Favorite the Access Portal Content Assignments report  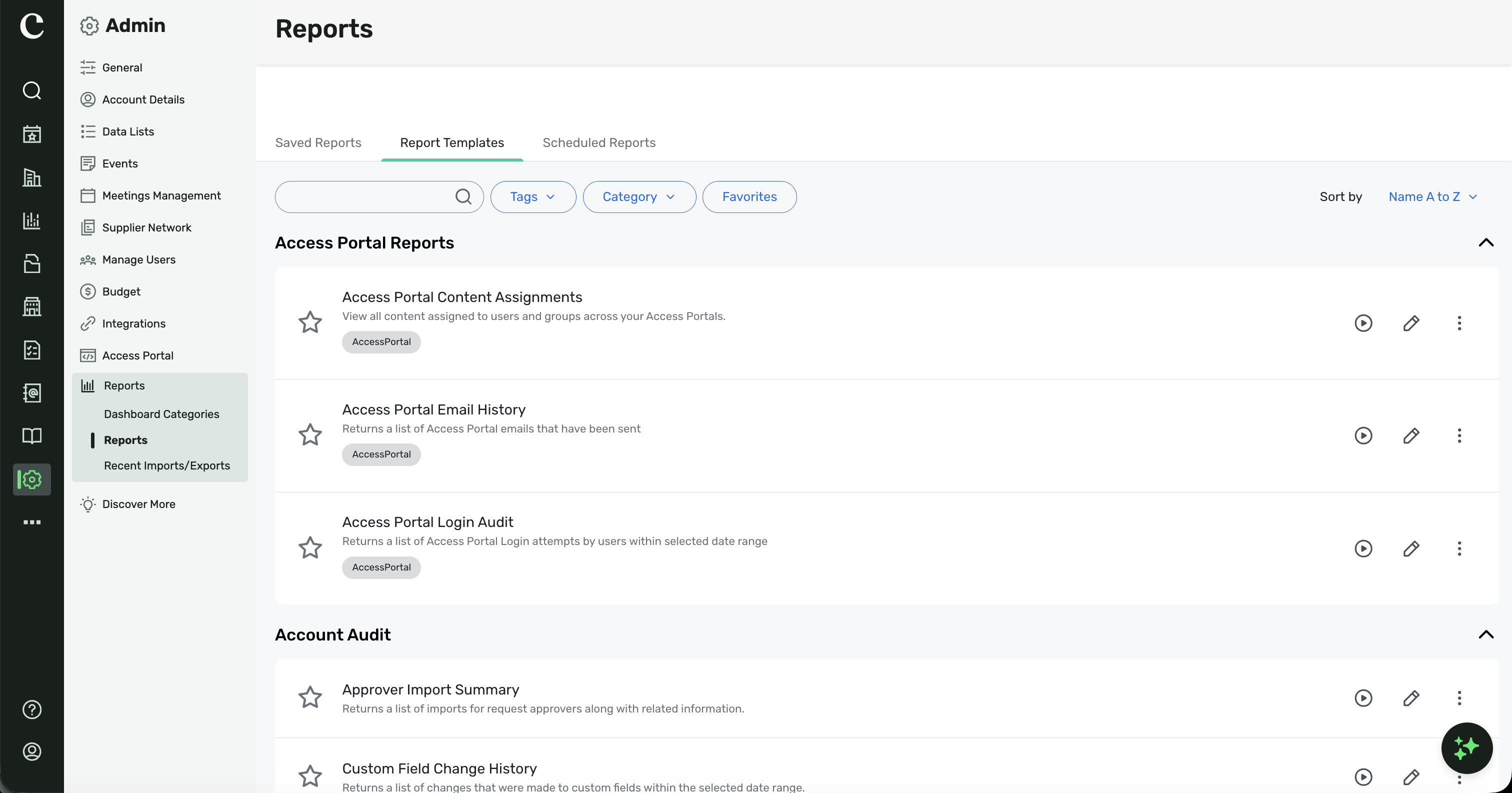(x=310, y=321)
